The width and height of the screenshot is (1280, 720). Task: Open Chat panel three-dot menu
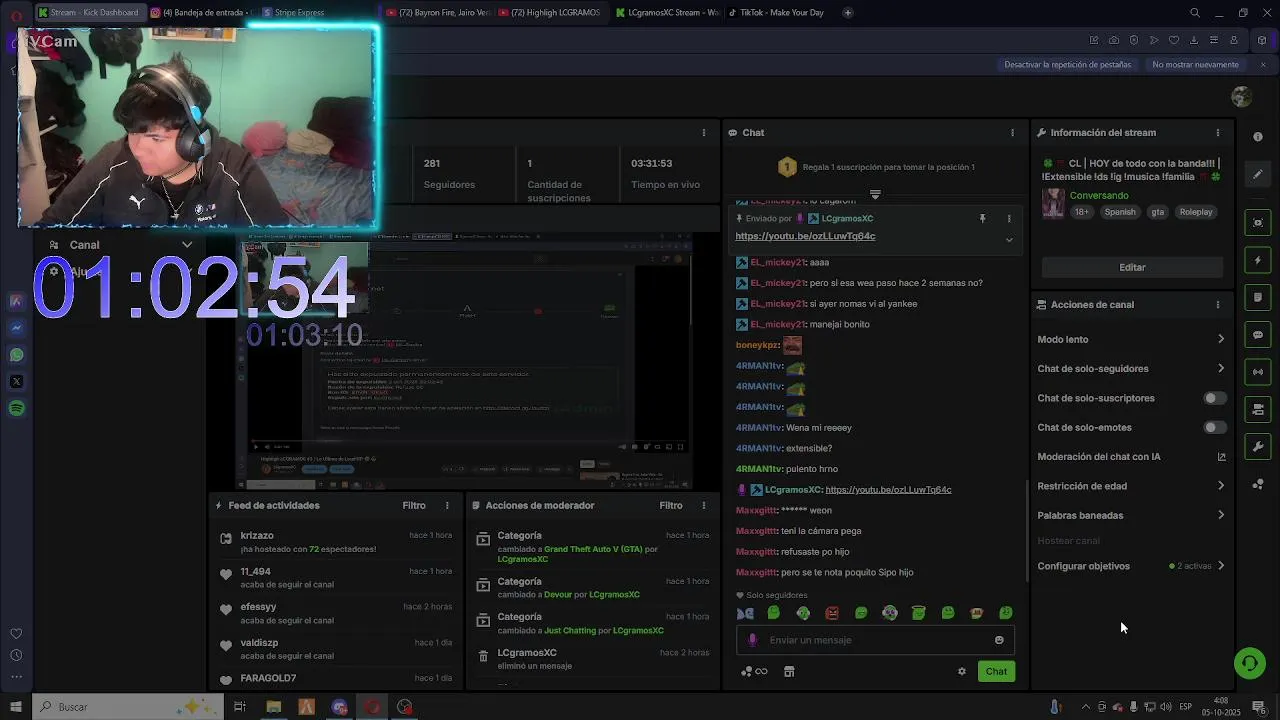coord(1012,132)
